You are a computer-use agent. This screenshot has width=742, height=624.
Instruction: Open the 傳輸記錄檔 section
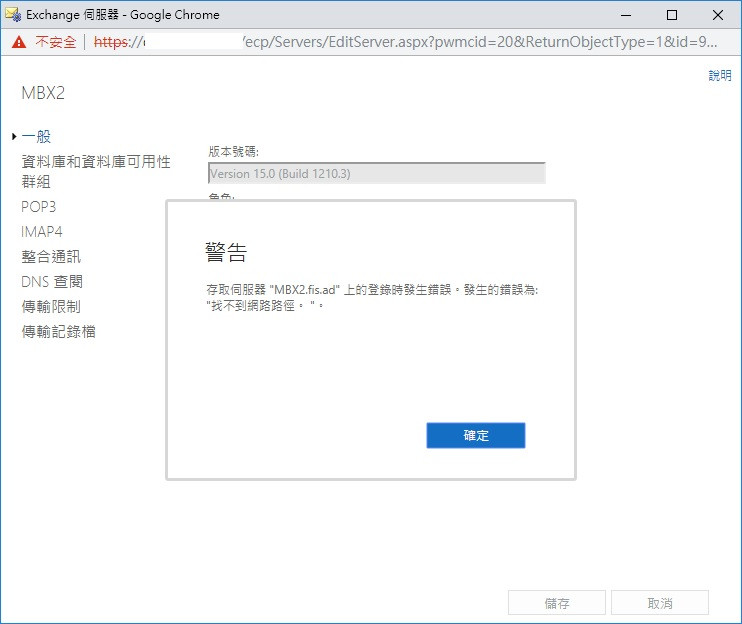[x=59, y=332]
